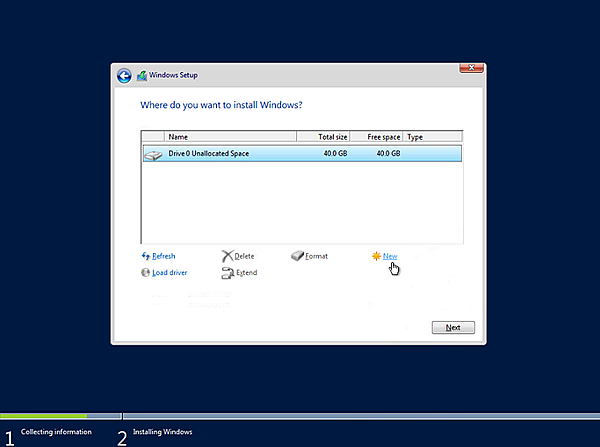Click the disk icon beside Drive 0
The height and width of the screenshot is (447, 600).
(x=153, y=154)
